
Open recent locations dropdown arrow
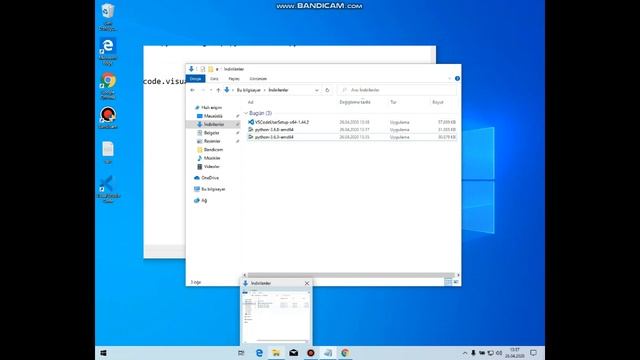[x=211, y=90]
